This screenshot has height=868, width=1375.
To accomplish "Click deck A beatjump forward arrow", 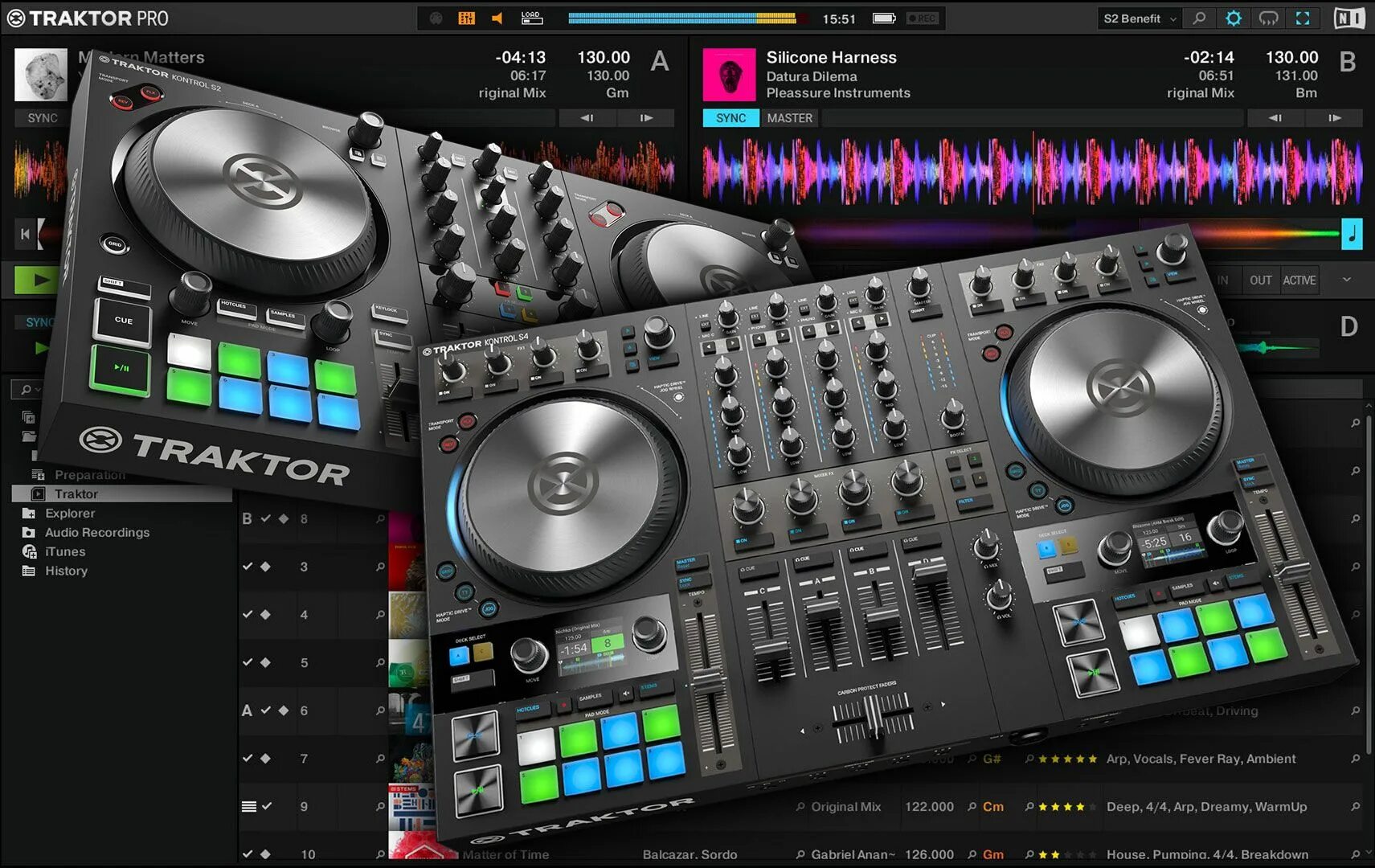I will tap(646, 118).
